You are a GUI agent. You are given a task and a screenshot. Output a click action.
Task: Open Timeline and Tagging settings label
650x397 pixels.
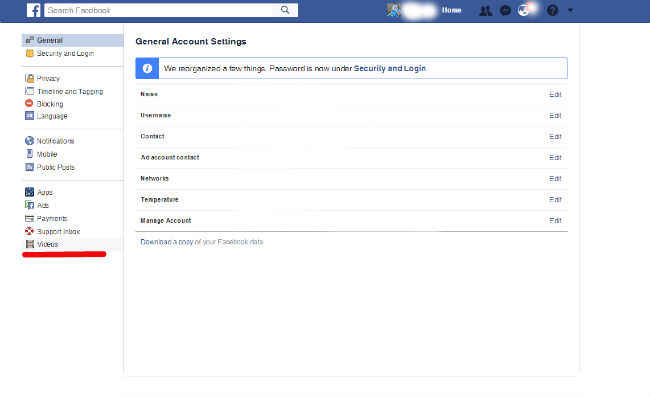pyautogui.click(x=70, y=91)
